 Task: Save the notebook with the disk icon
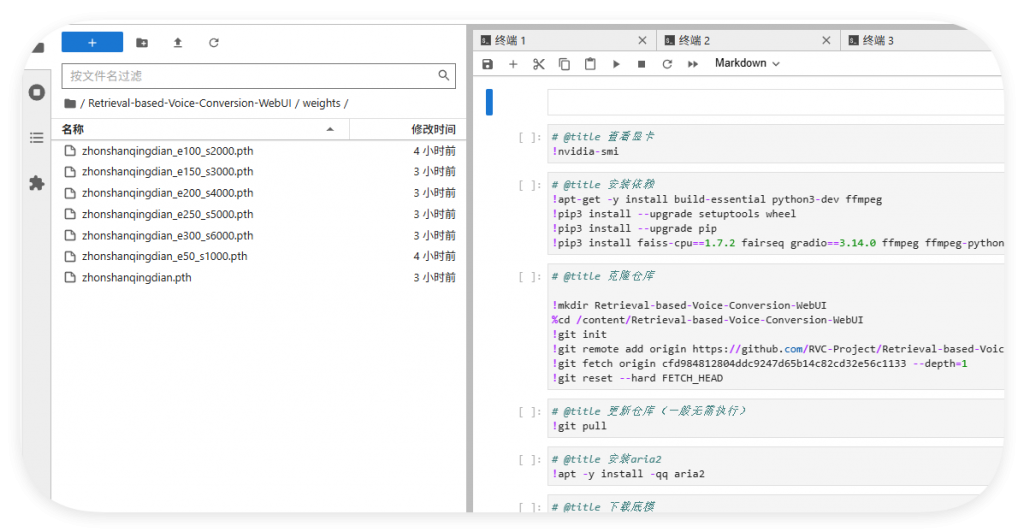(x=488, y=64)
